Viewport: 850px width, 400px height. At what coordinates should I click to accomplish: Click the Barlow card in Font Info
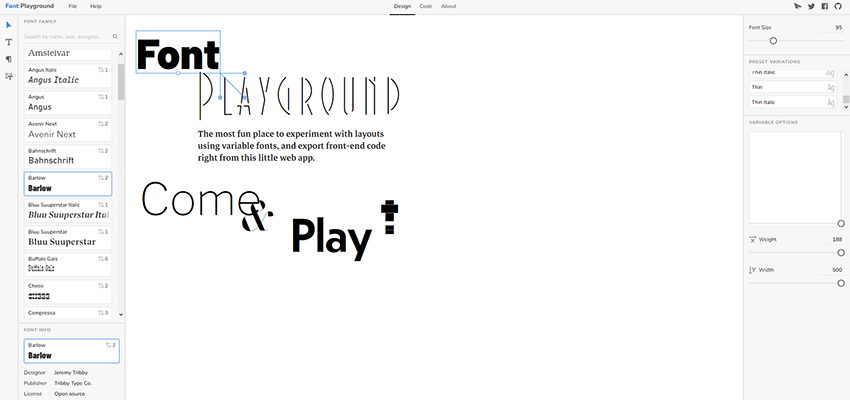coord(72,351)
